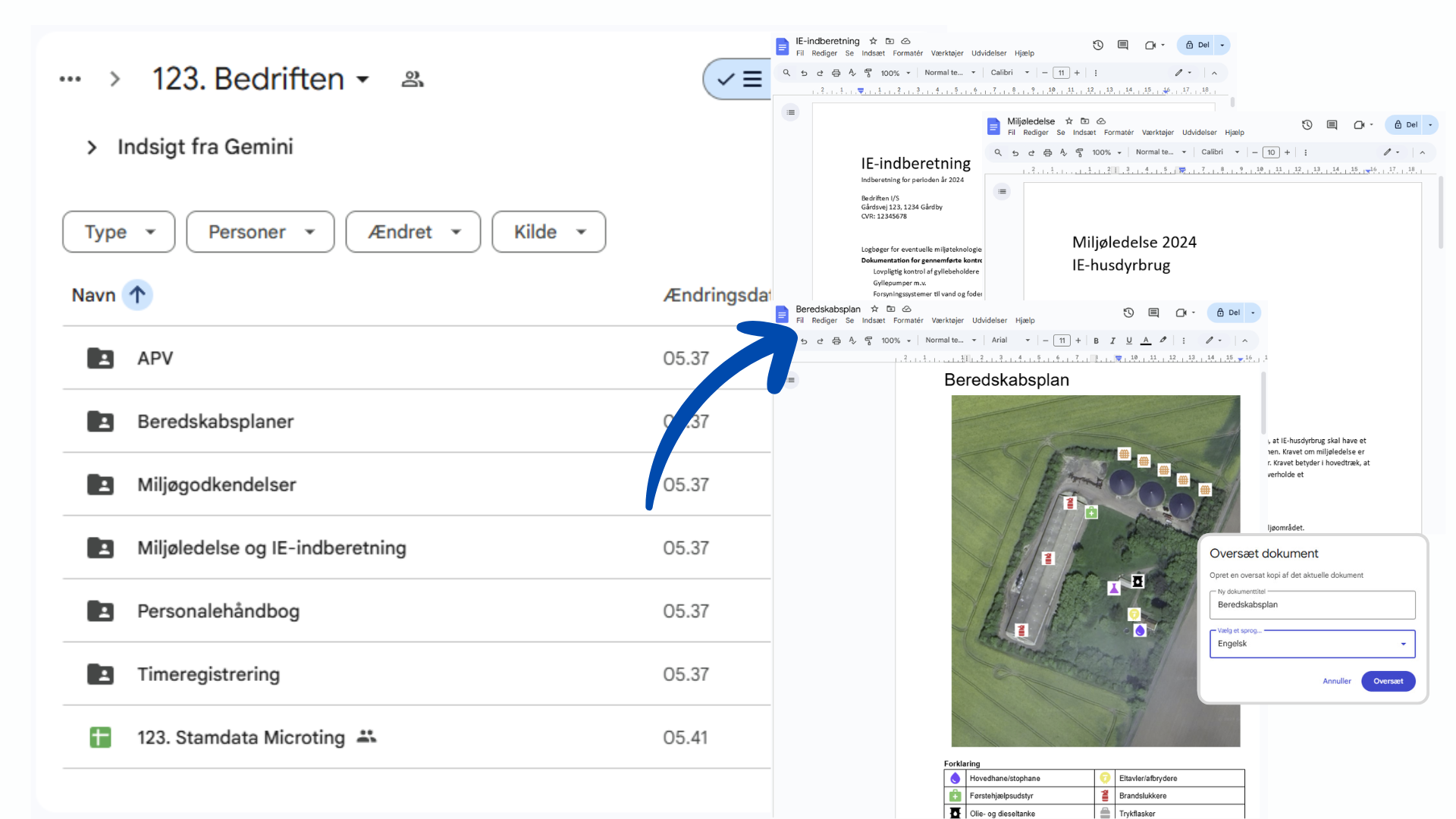The height and width of the screenshot is (819, 1456).
Task: Open comments in the Miljøledelse window
Action: click(x=1332, y=125)
